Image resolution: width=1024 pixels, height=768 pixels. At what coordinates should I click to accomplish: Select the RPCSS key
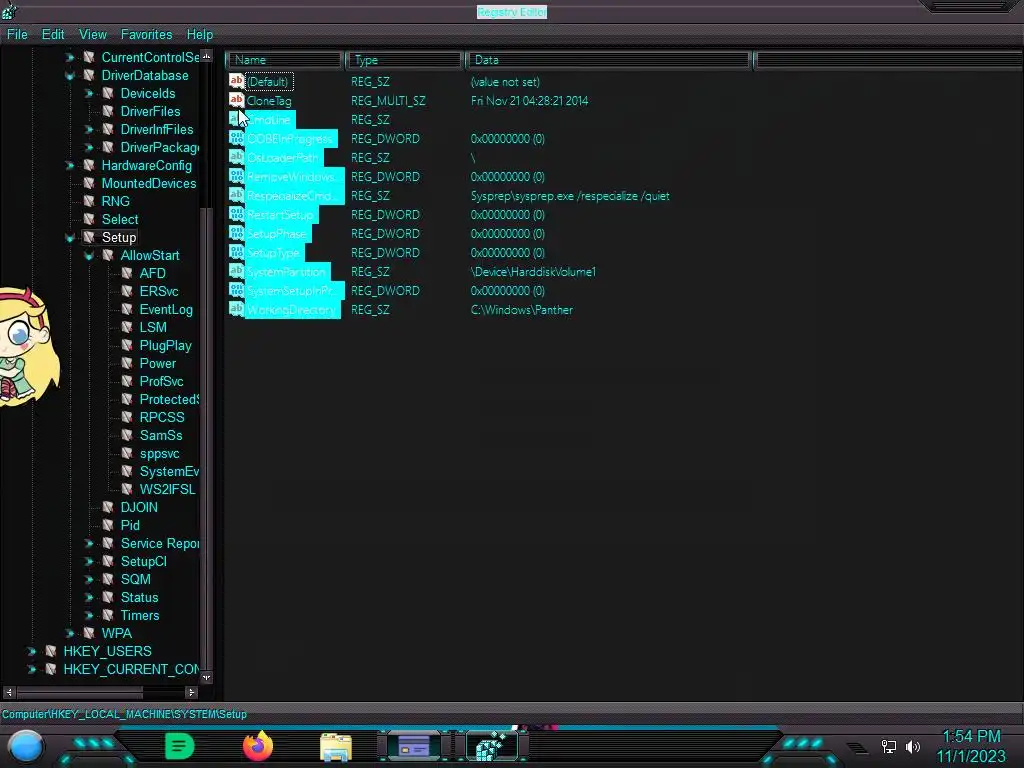162,417
